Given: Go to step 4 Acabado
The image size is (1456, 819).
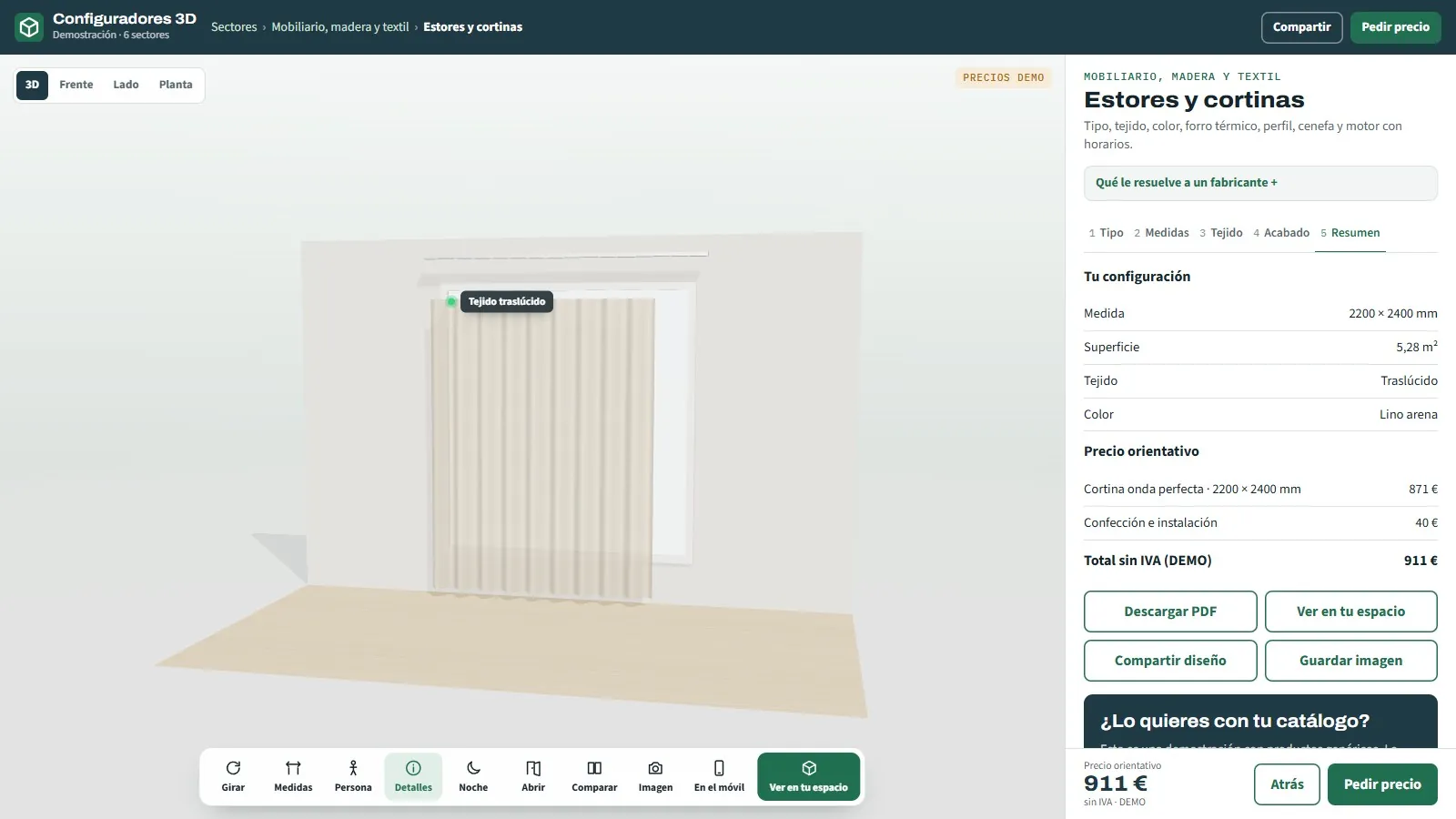Looking at the screenshot, I should coord(1281,233).
